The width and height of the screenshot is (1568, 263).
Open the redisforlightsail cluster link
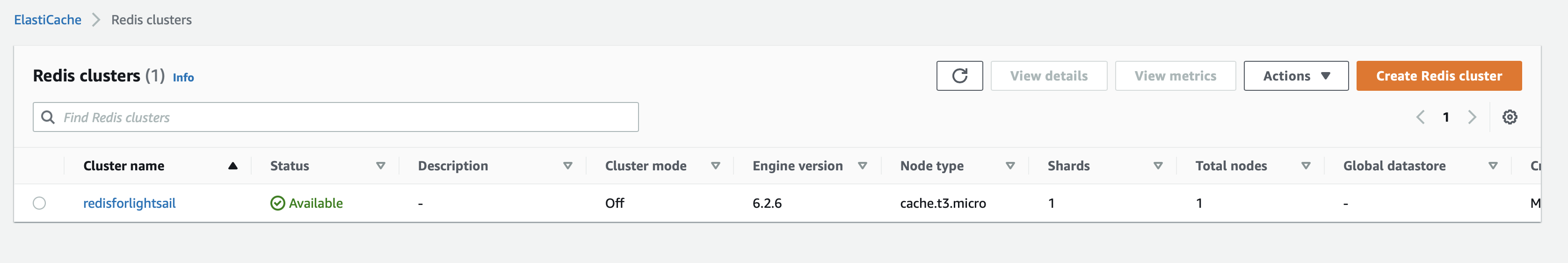click(129, 204)
